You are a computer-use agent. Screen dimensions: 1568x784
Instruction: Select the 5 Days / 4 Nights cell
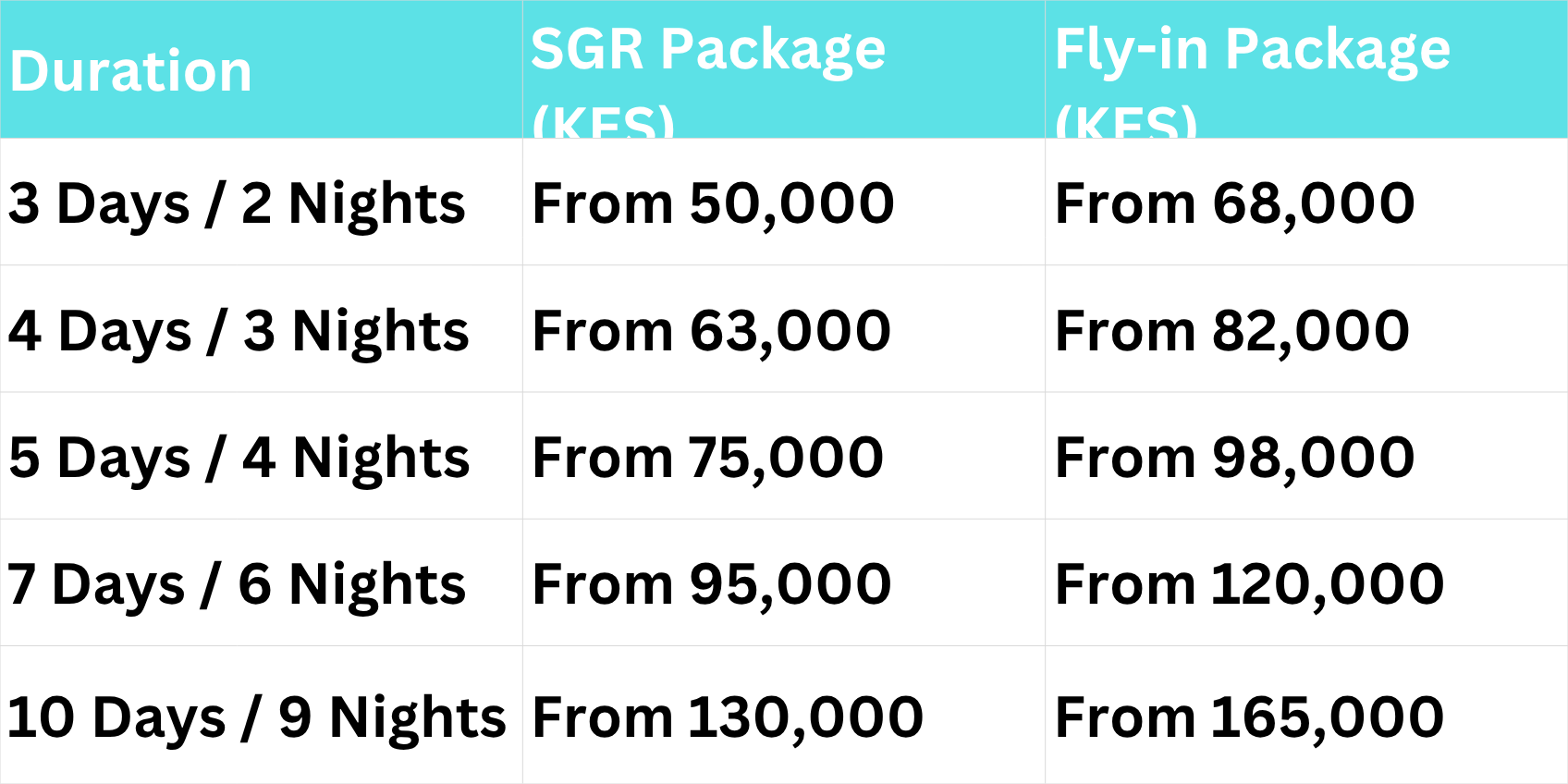pyautogui.click(x=239, y=458)
